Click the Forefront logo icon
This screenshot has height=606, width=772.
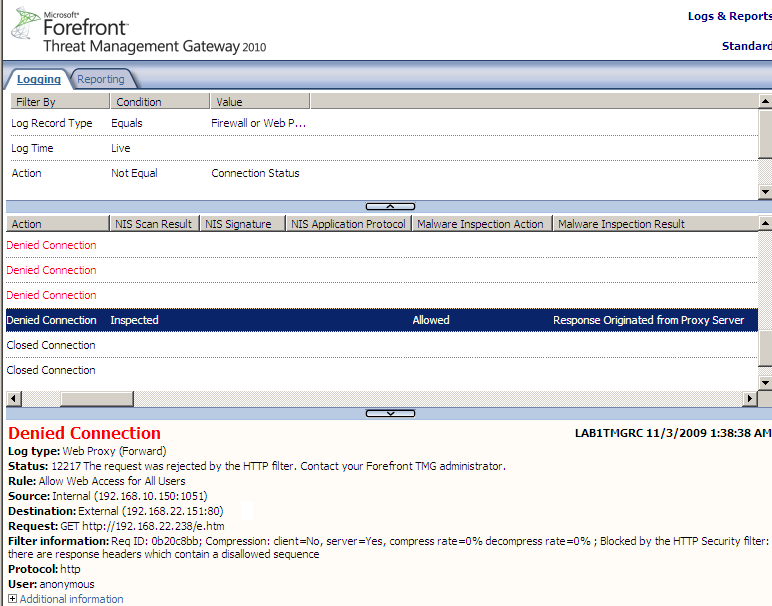(x=26, y=23)
